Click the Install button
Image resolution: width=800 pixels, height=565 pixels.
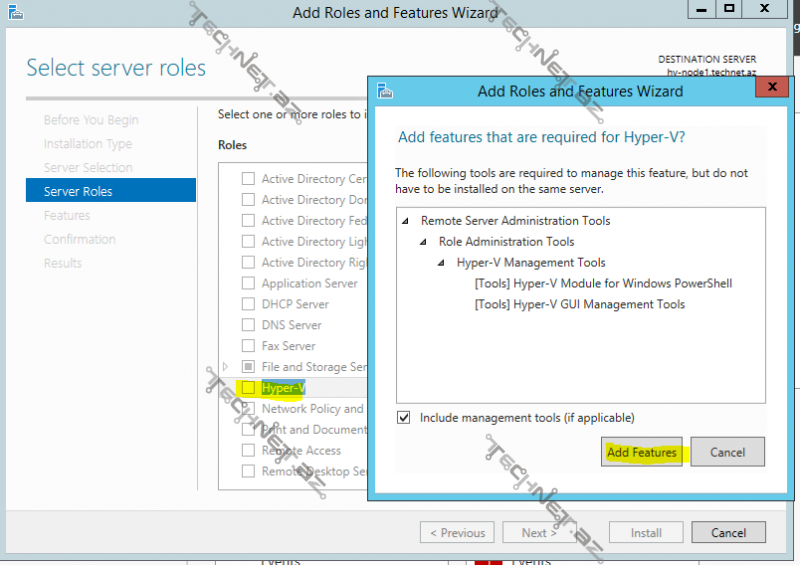[x=646, y=532]
